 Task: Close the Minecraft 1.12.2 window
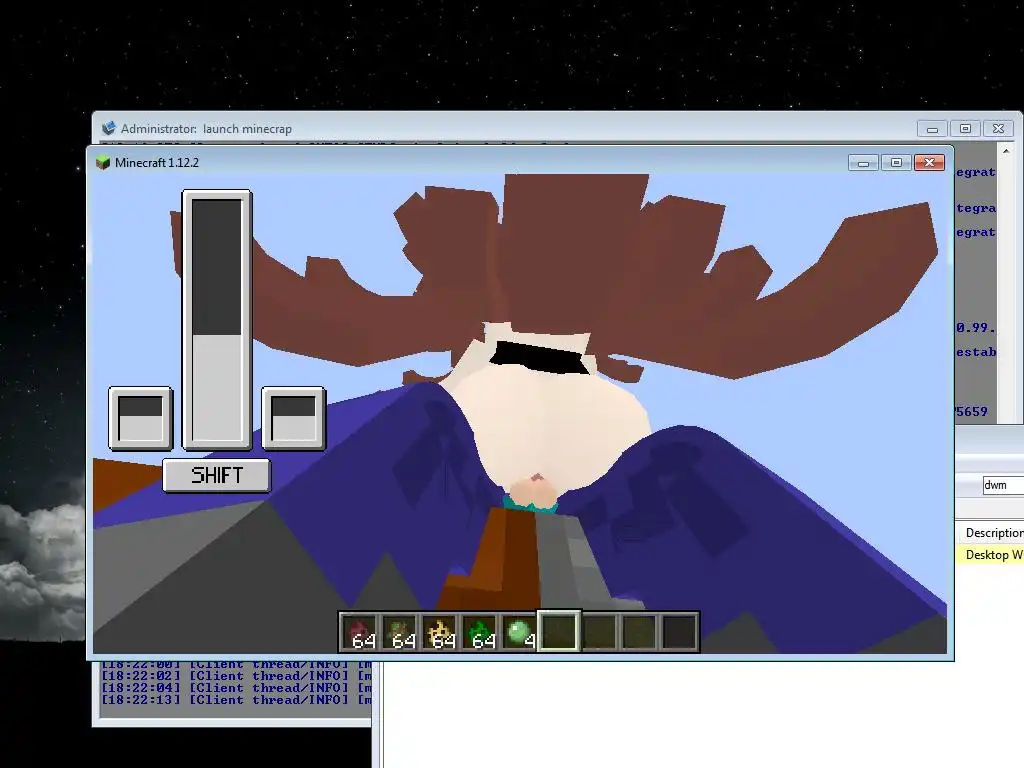tap(929, 163)
